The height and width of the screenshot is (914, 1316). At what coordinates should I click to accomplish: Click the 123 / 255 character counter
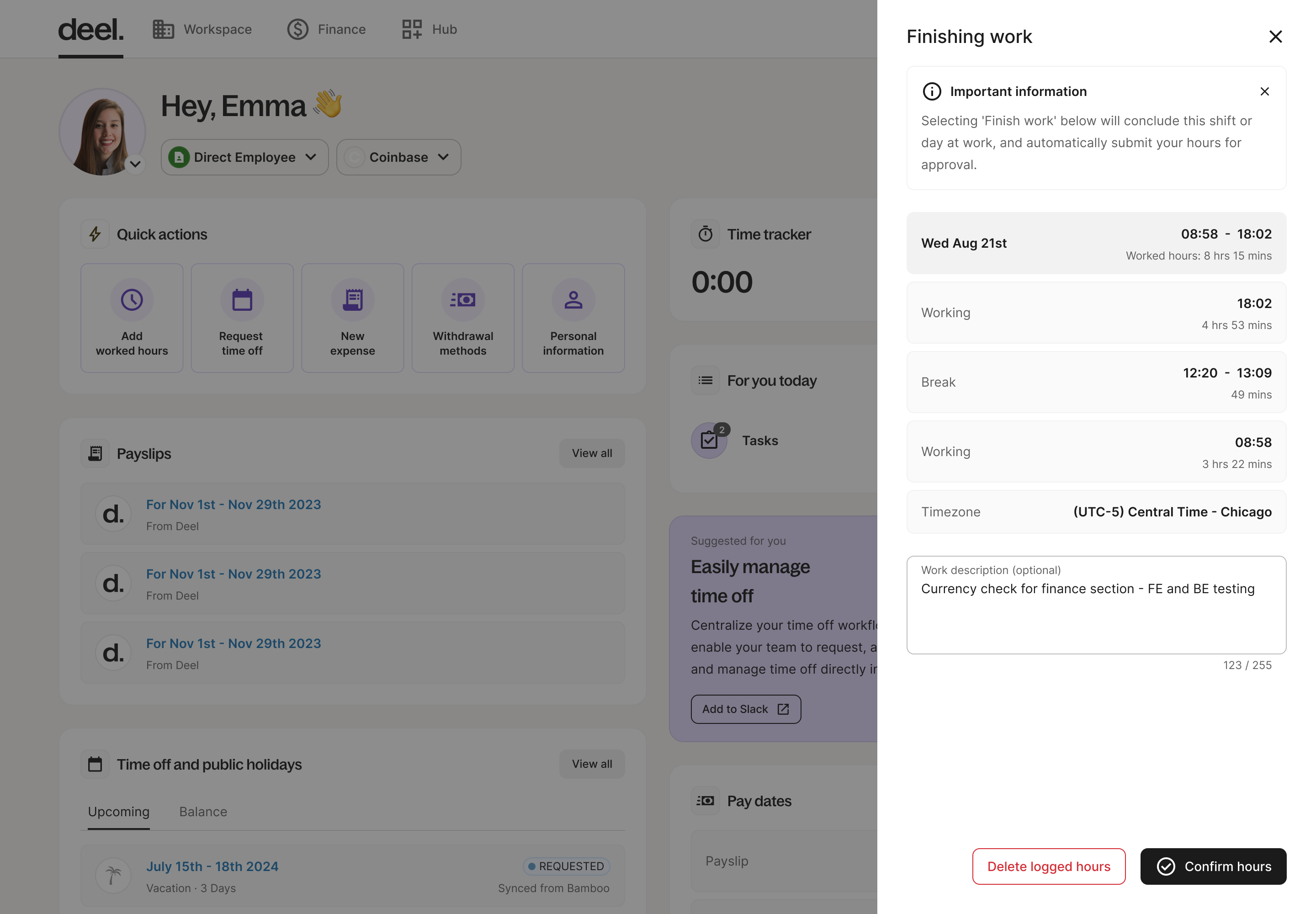pyautogui.click(x=1247, y=665)
